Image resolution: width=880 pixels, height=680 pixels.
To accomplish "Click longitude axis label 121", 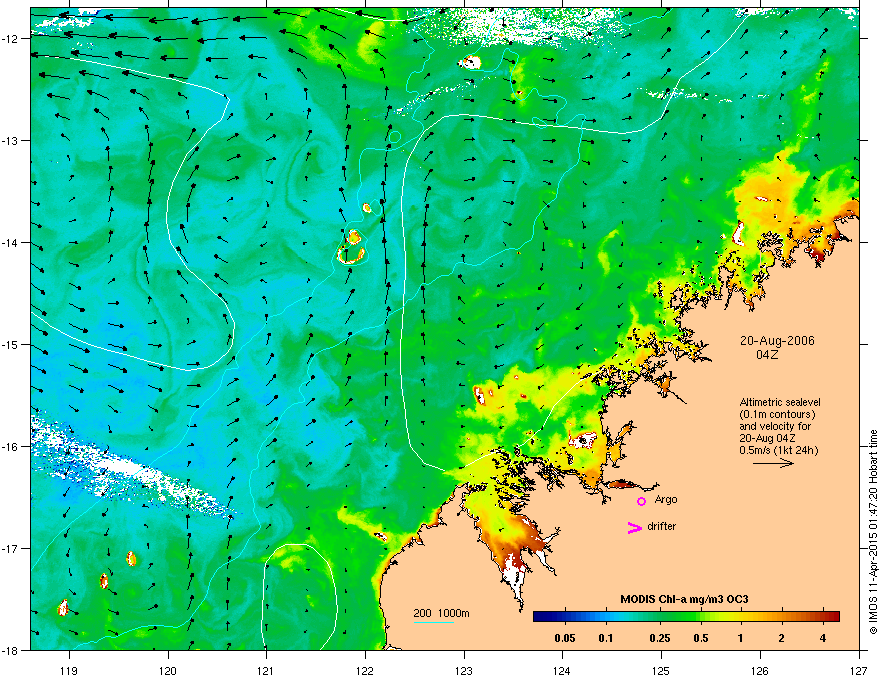I will coord(266,670).
